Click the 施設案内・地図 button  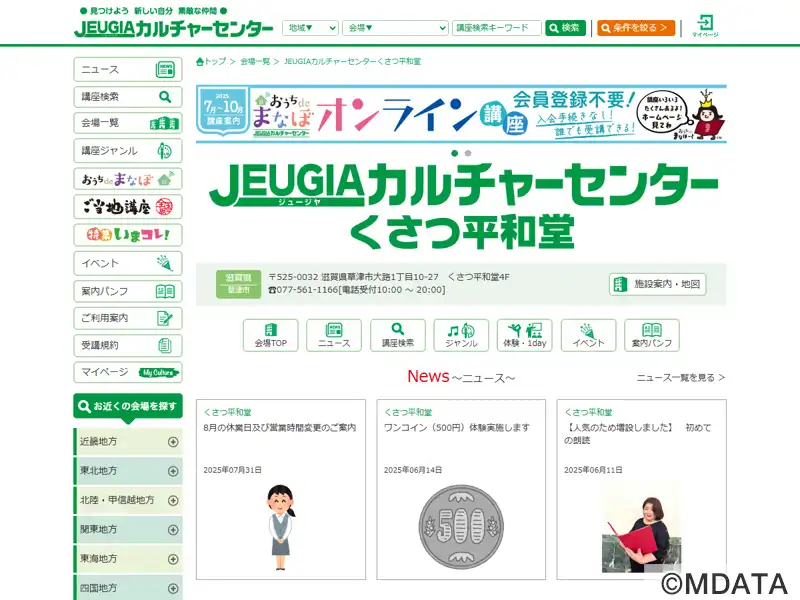(x=658, y=284)
